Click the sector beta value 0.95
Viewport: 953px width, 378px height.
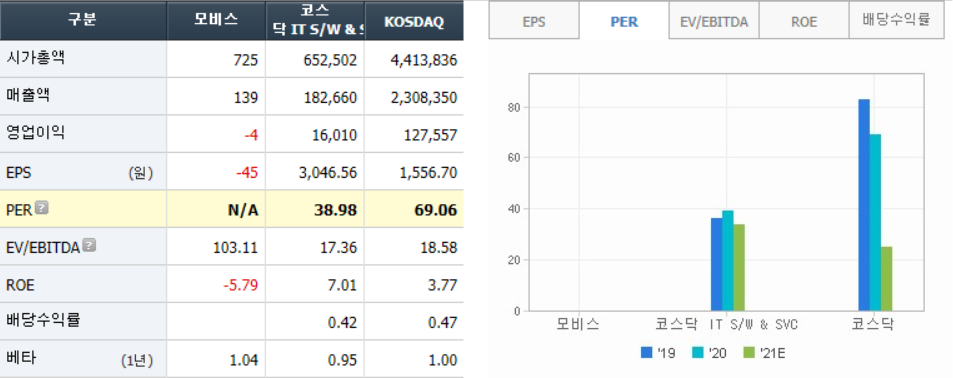point(343,360)
